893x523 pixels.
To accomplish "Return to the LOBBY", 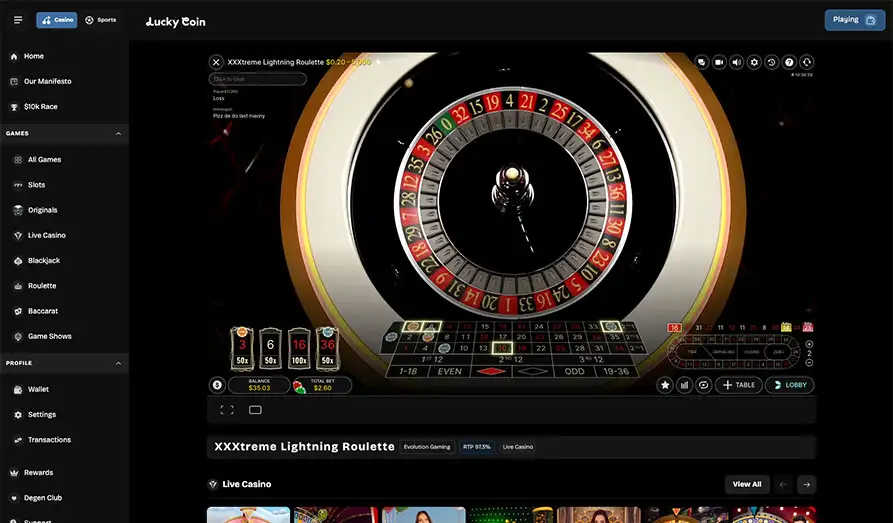I will [790, 385].
